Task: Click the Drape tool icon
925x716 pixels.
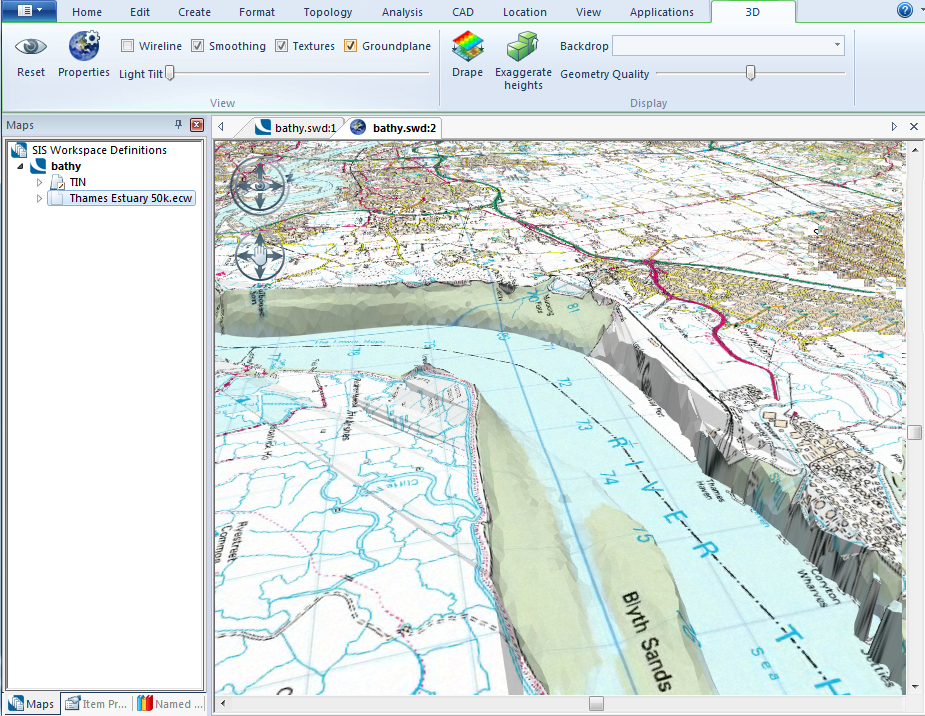Action: pyautogui.click(x=467, y=47)
